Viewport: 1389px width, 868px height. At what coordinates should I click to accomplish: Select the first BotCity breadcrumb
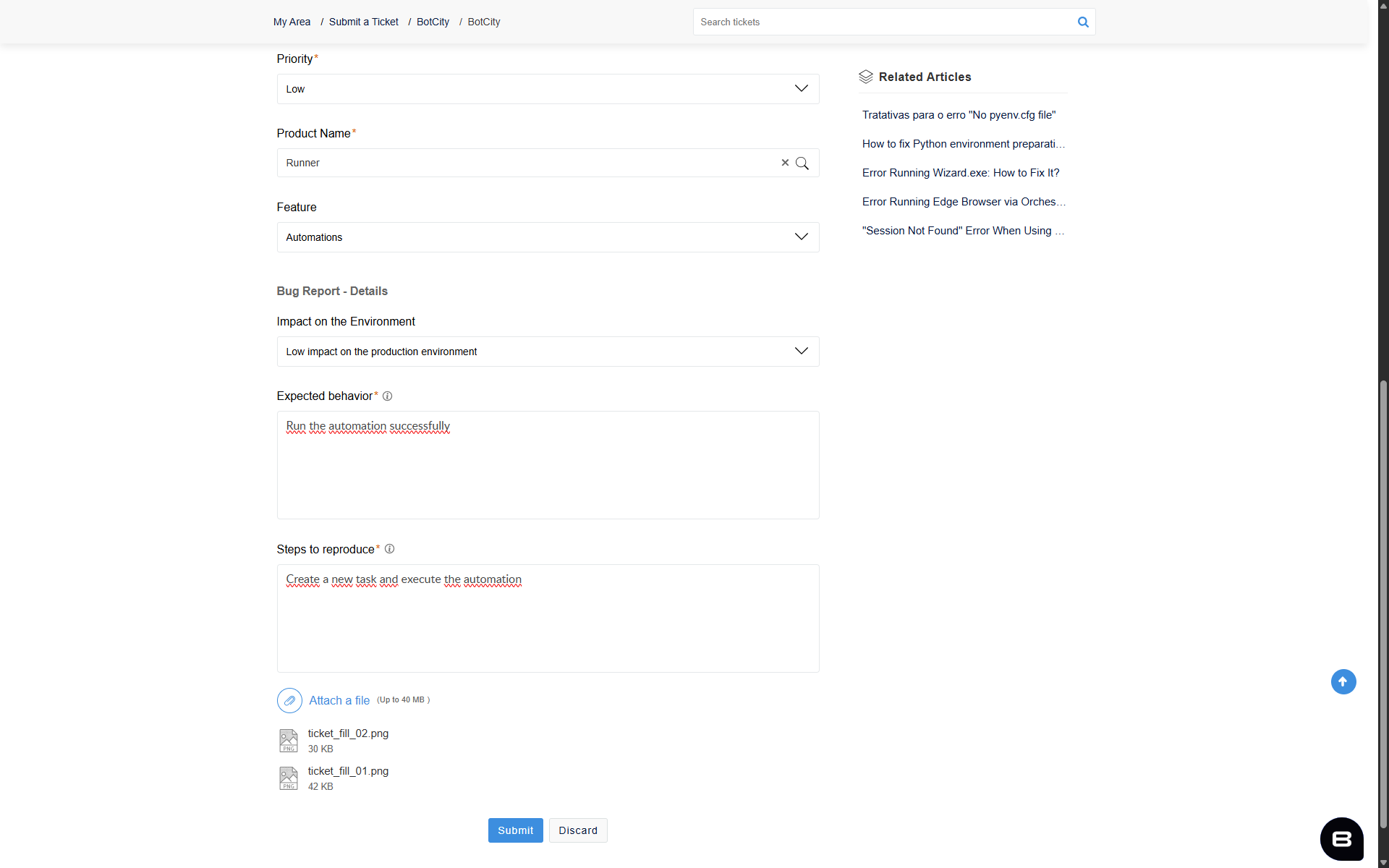pos(433,22)
